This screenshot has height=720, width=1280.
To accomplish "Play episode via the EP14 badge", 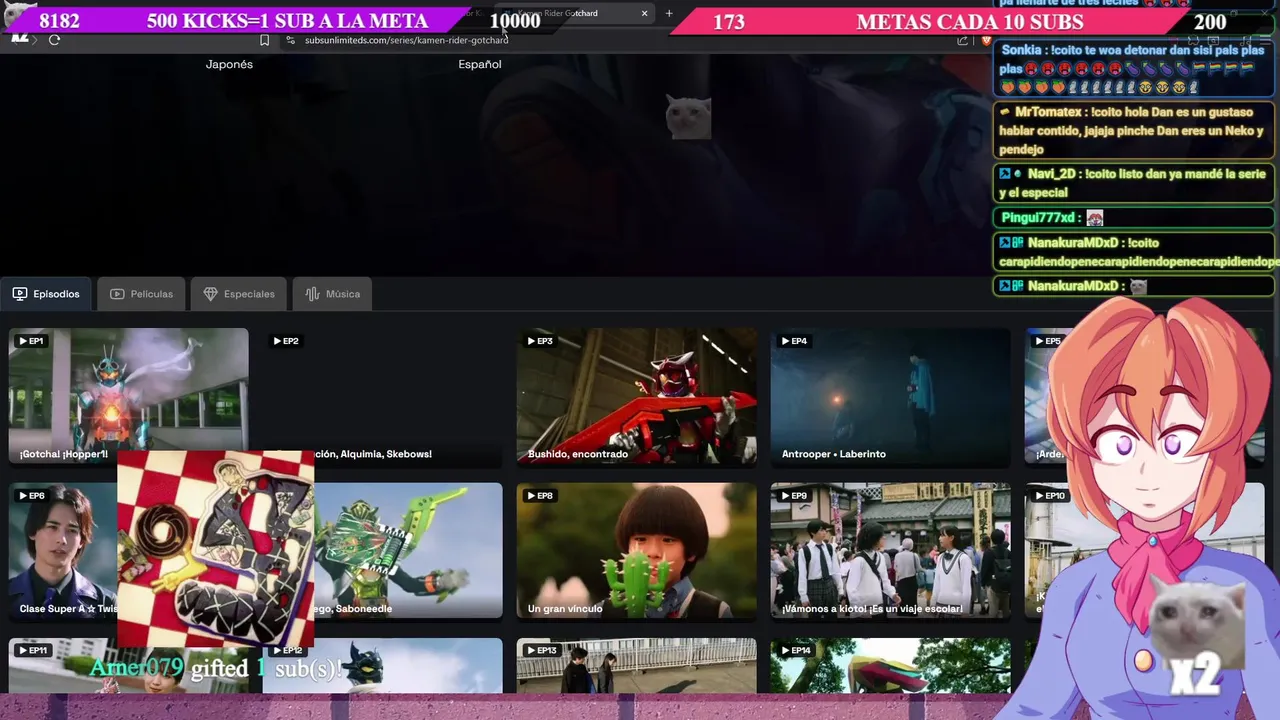I will coord(795,651).
